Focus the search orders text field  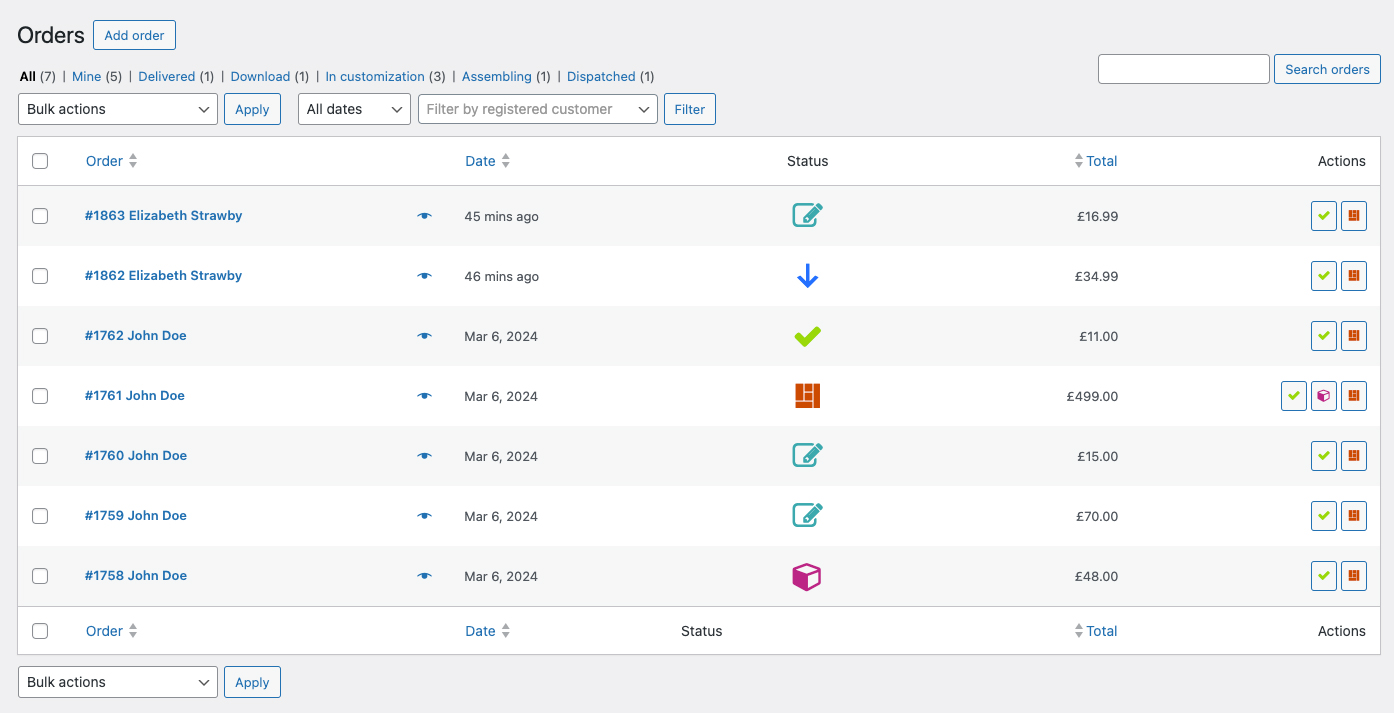(1183, 69)
